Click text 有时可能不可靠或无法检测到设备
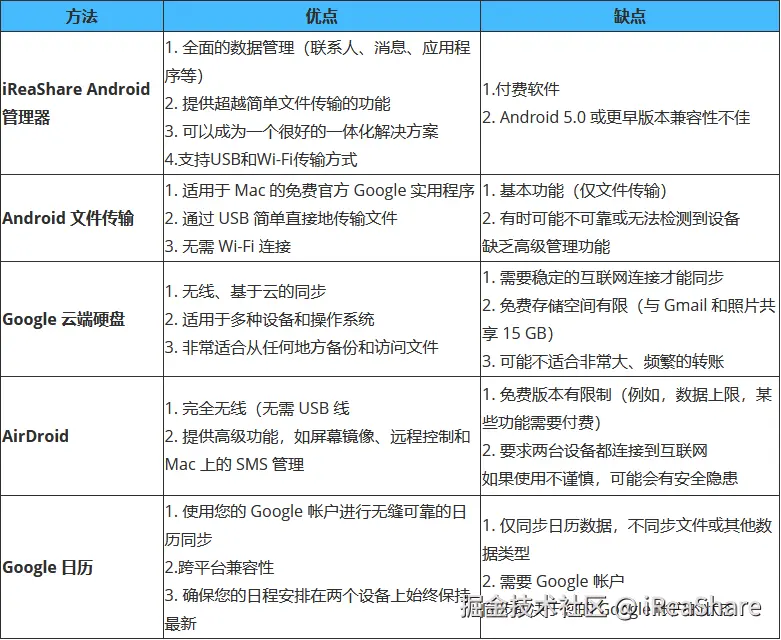The width and height of the screenshot is (781, 640). [620, 218]
